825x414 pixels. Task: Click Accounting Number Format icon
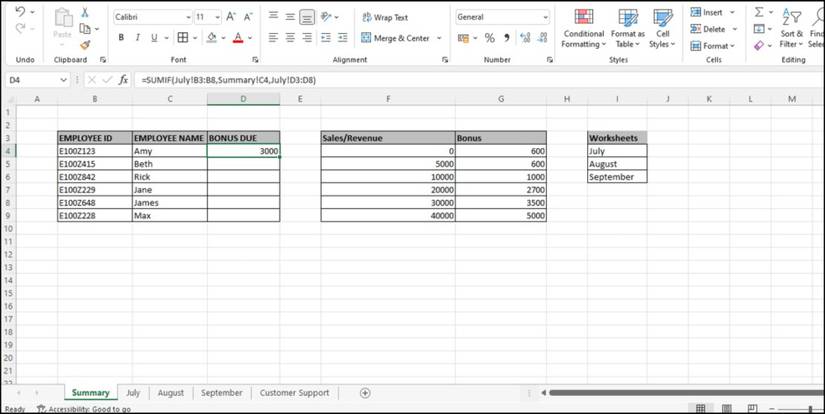463,38
